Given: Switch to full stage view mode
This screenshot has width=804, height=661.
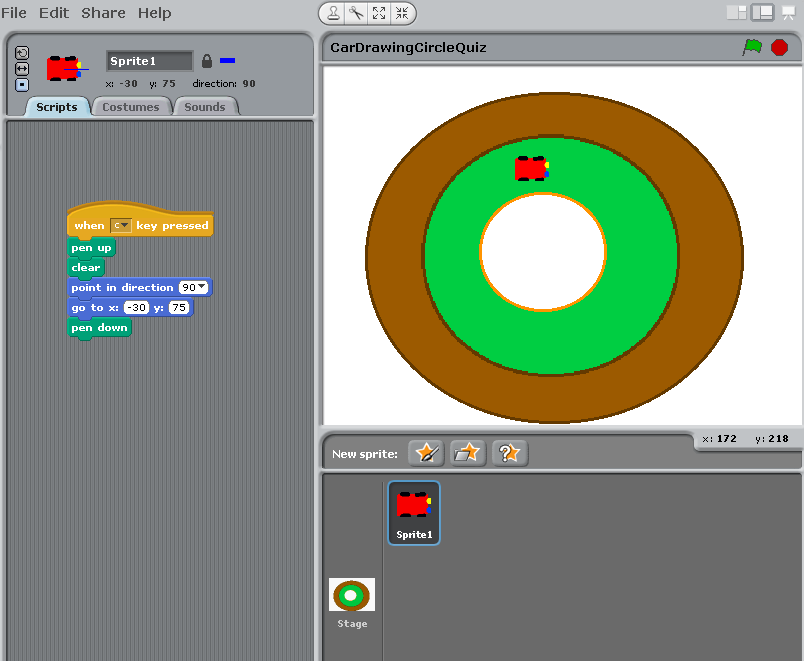Looking at the screenshot, I should coord(762,13).
